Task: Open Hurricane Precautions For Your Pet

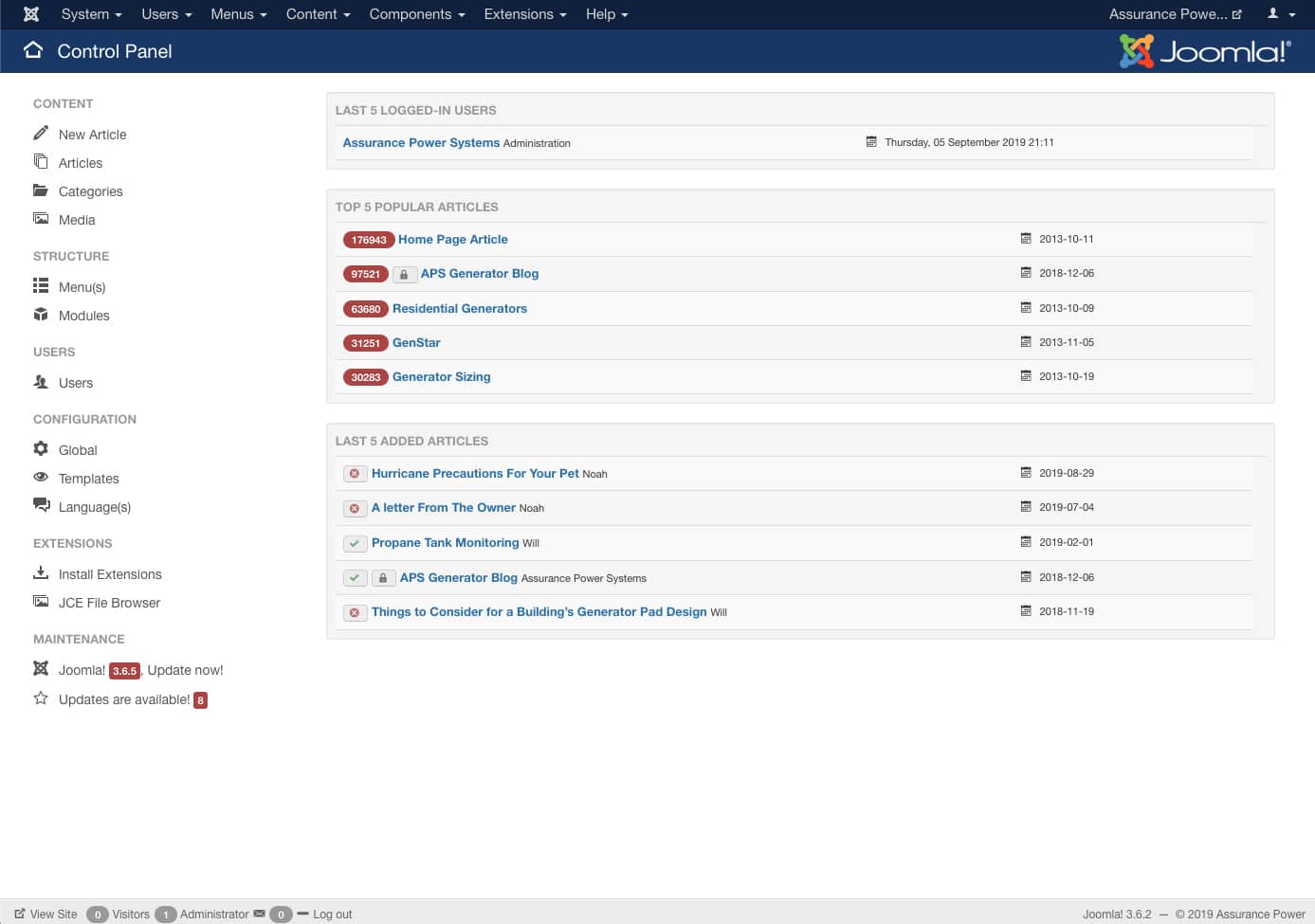Action: [475, 473]
